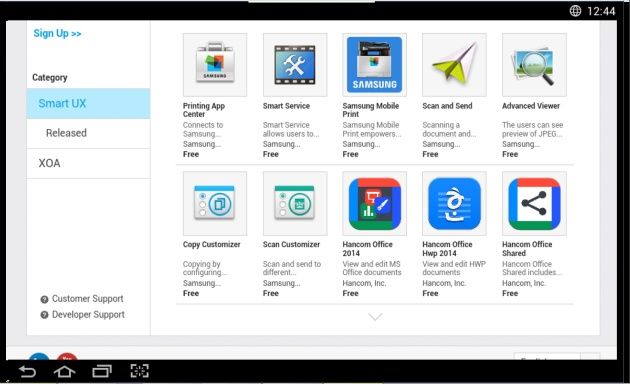Open the recent apps button
Viewport: 630px width, 384px height.
coord(102,372)
